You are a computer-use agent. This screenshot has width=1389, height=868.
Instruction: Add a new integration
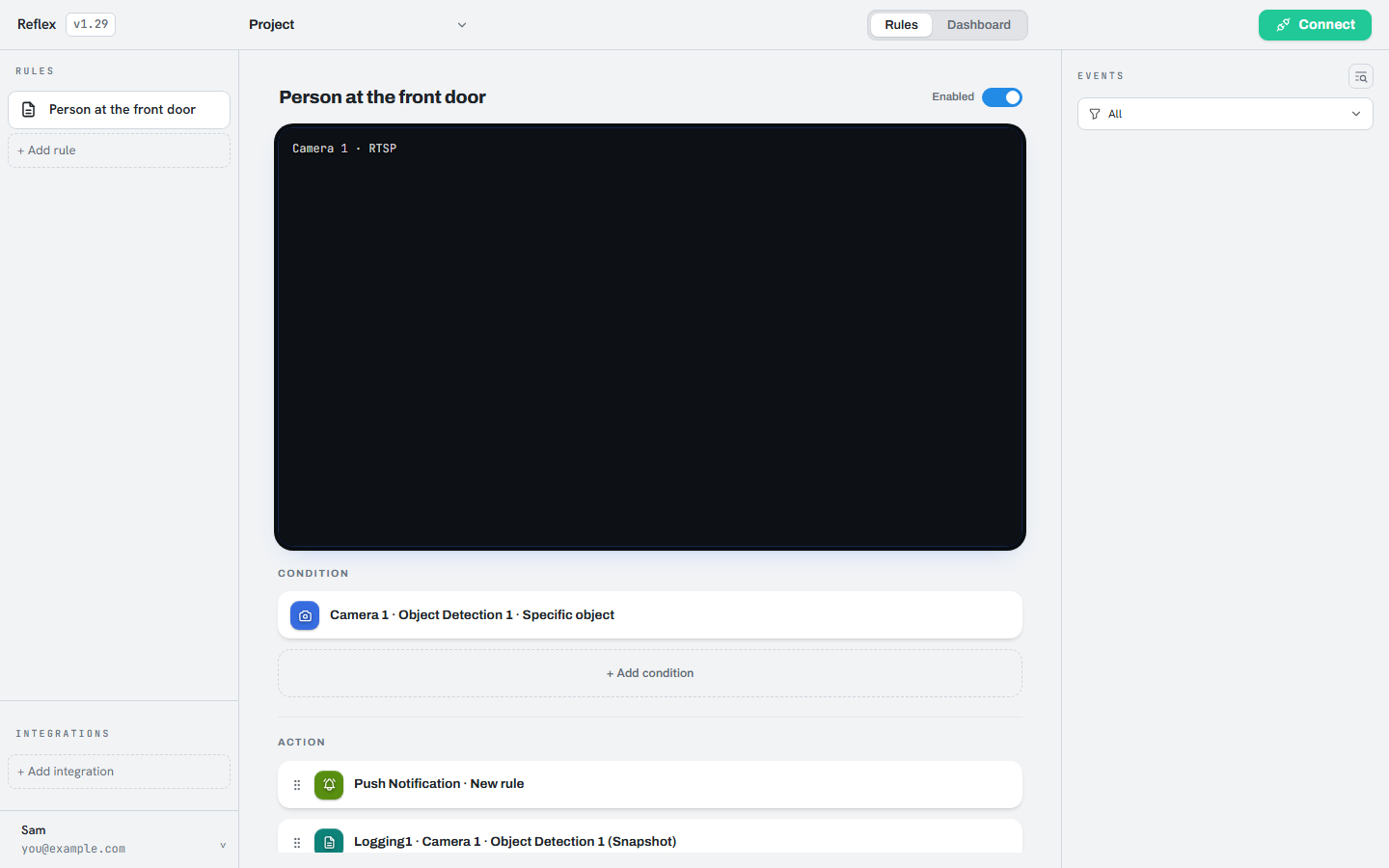(120, 772)
